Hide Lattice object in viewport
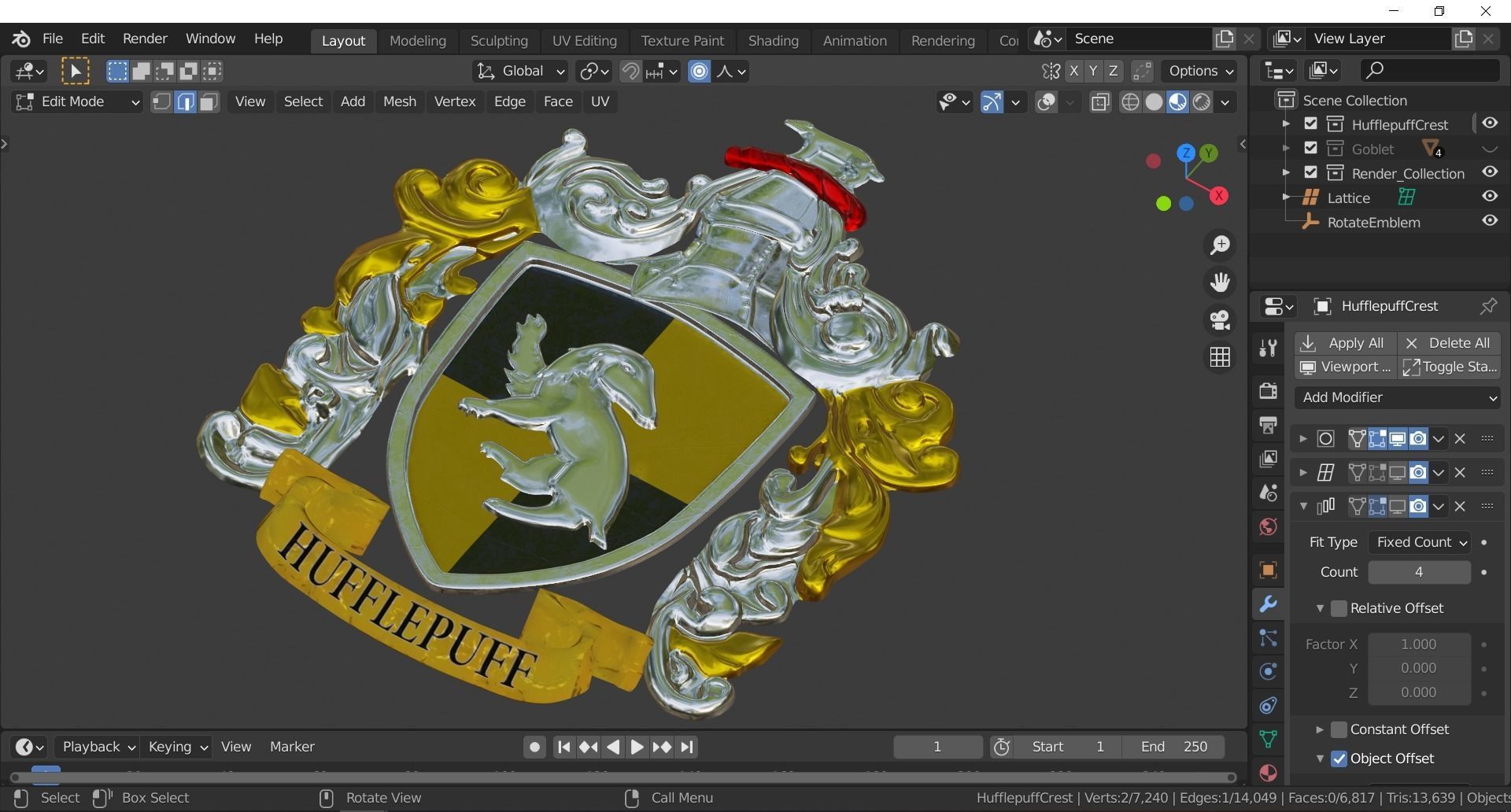The height and width of the screenshot is (812, 1511). 1489,197
